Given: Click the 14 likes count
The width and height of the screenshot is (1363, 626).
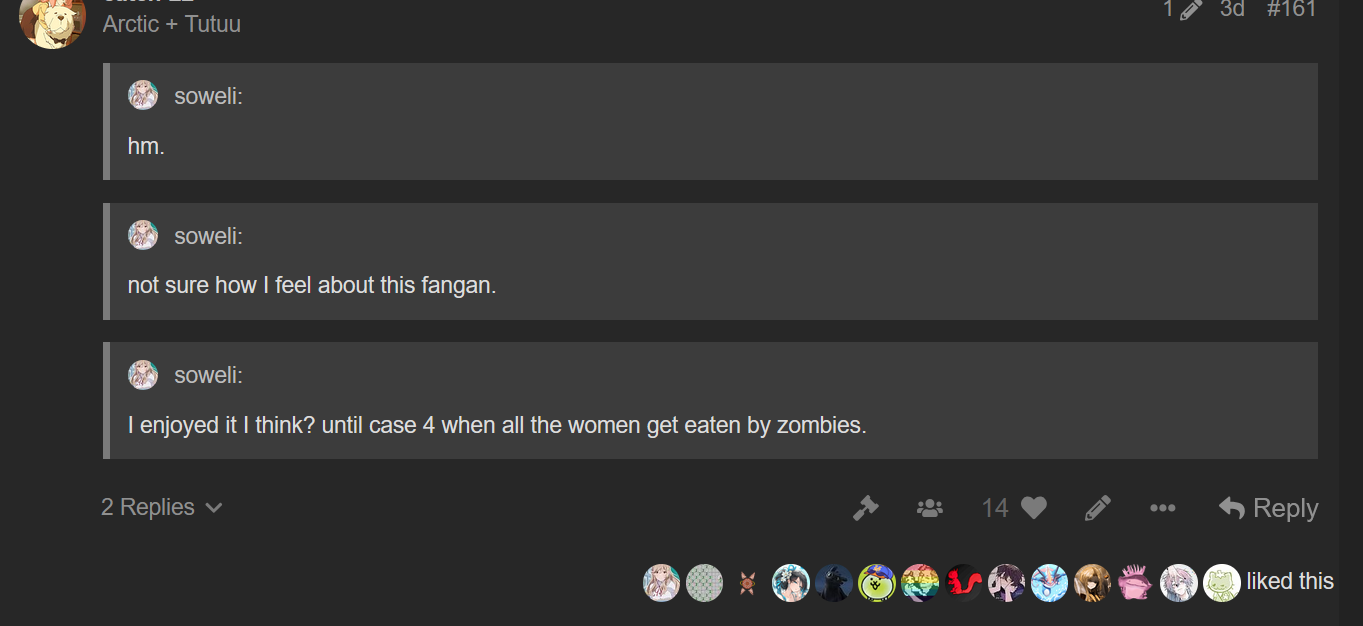Looking at the screenshot, I should 995,508.
